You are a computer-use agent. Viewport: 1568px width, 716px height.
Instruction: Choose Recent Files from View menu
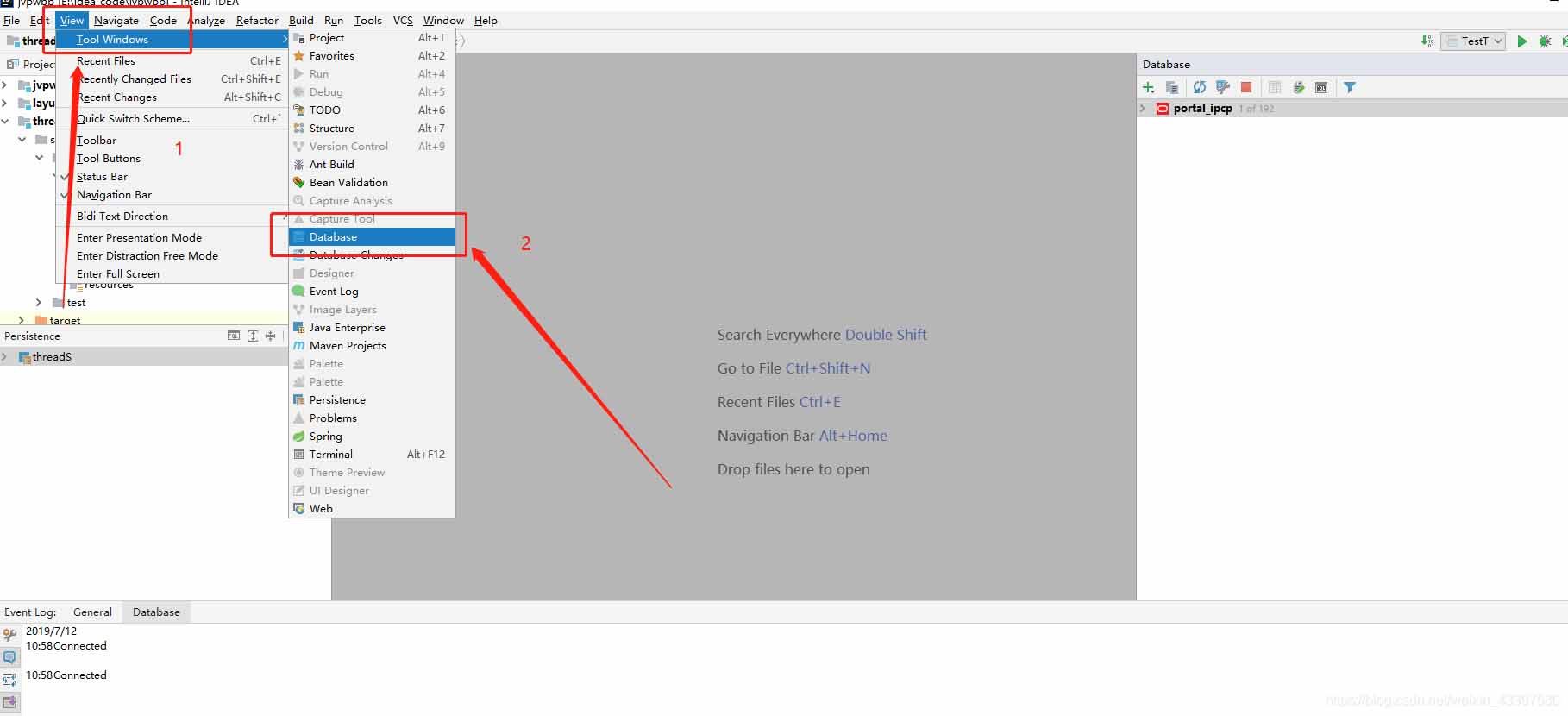(x=172, y=61)
